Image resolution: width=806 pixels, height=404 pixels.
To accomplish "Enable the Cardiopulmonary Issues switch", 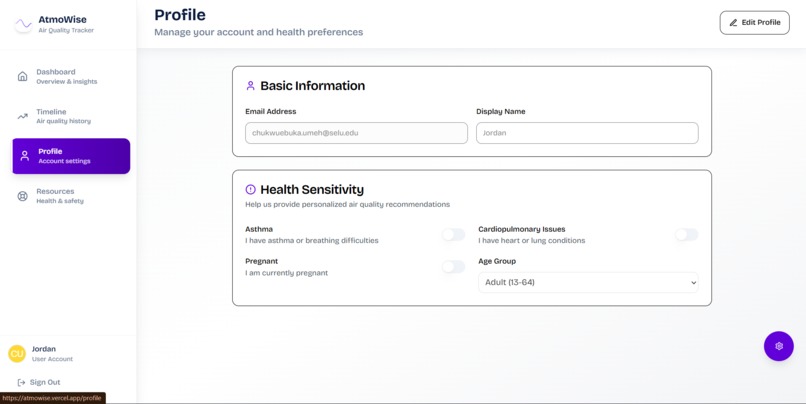I will [x=686, y=235].
